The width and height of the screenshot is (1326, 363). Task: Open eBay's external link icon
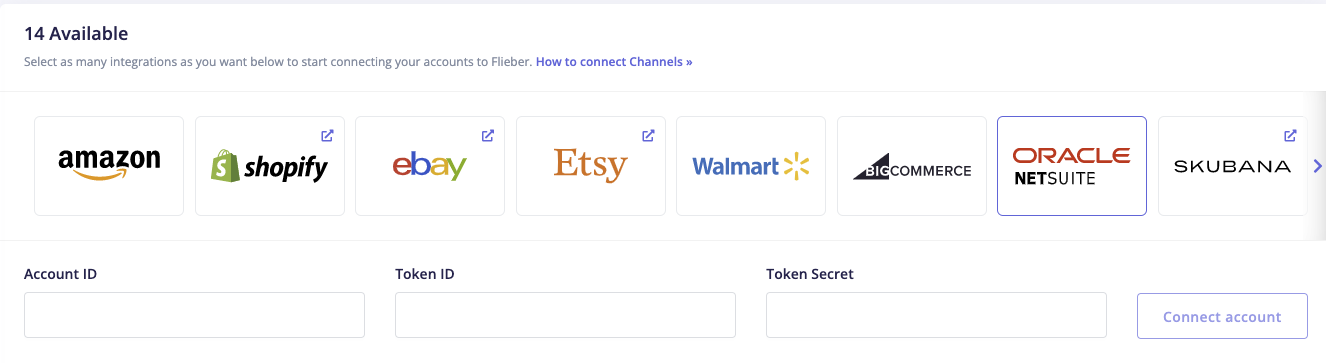[x=488, y=135]
